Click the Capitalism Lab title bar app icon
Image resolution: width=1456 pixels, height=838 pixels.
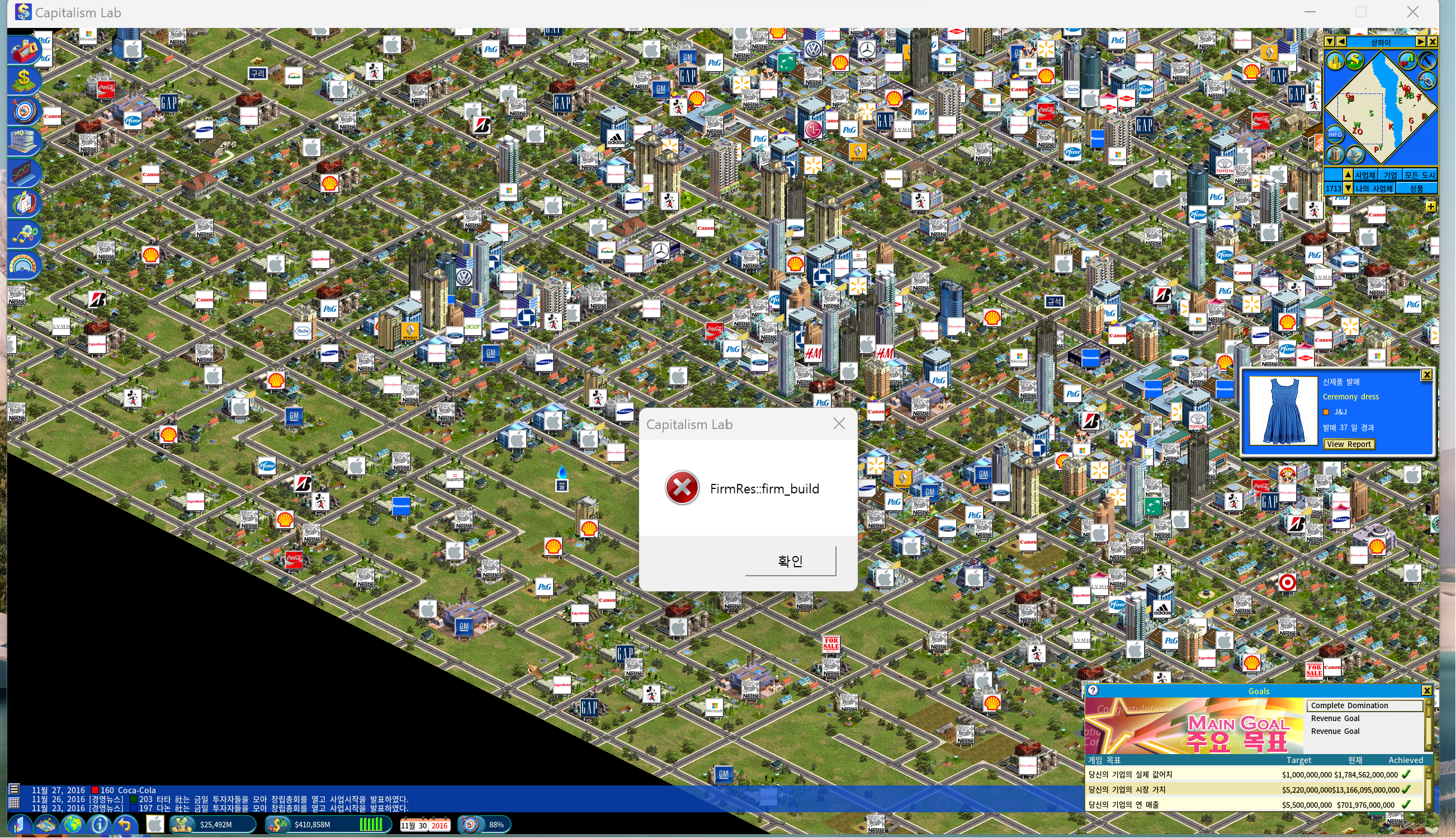(23, 12)
